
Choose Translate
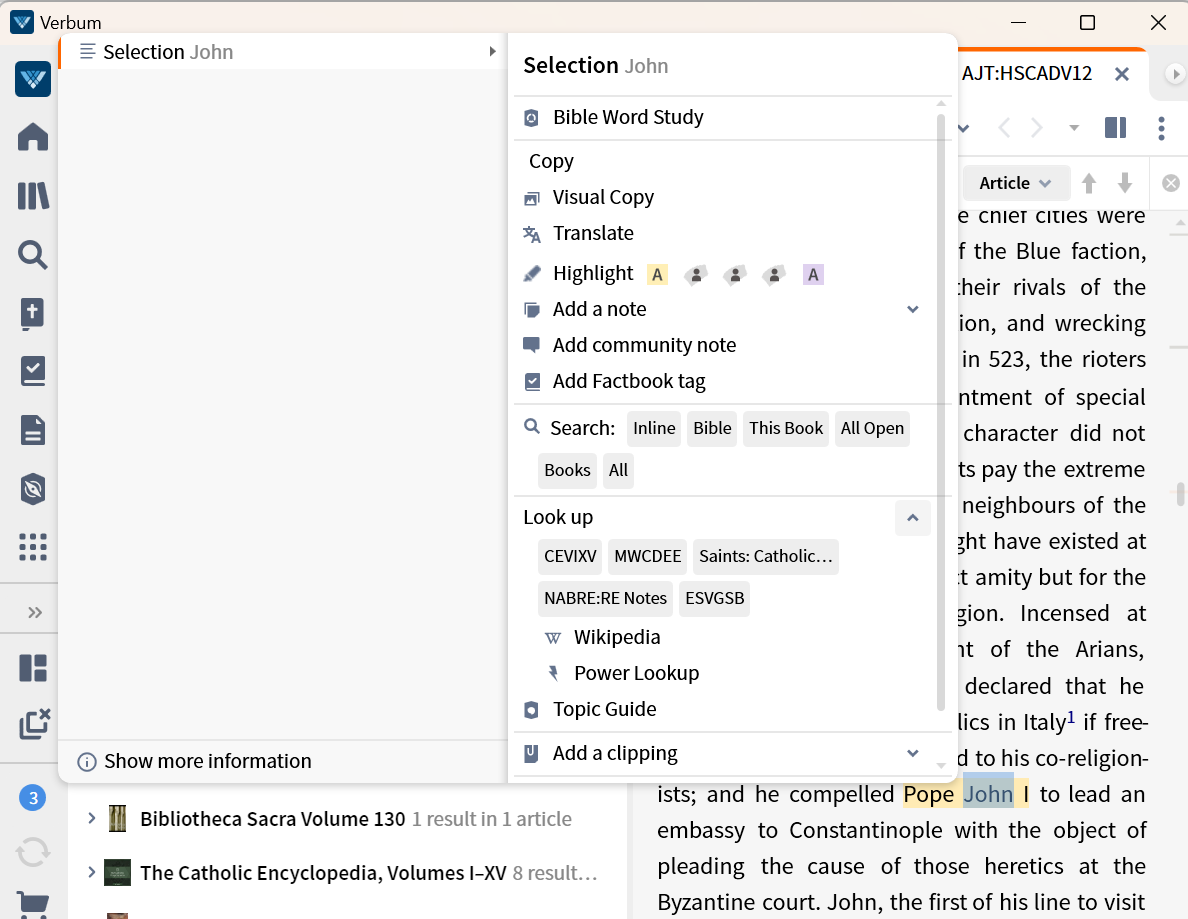(593, 233)
